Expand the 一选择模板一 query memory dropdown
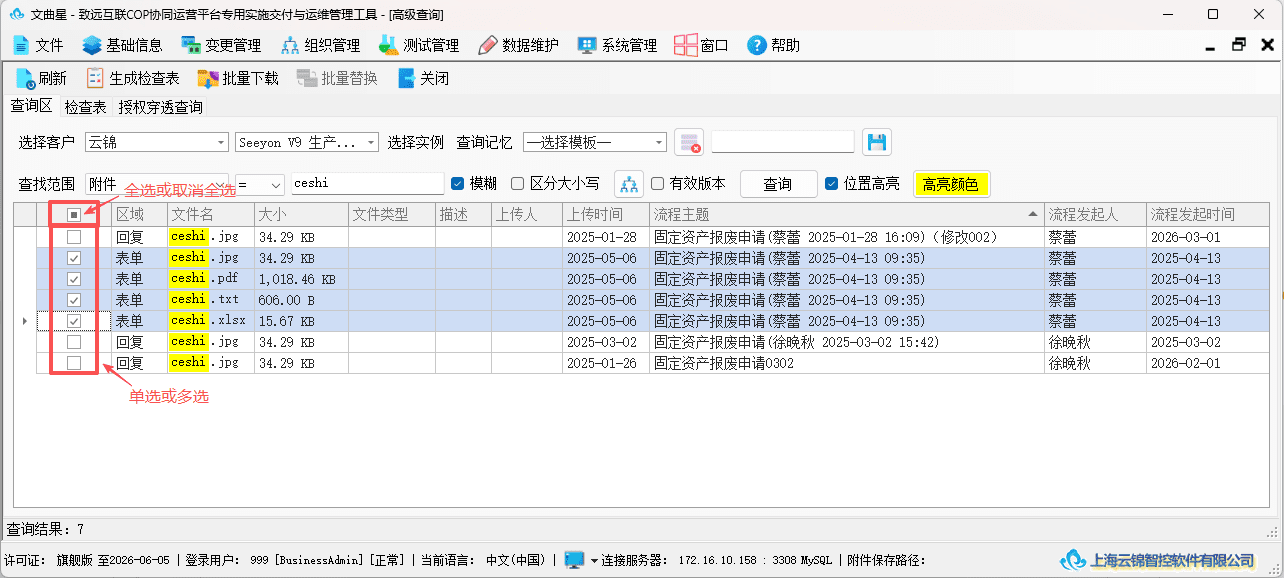1284x578 pixels. pyautogui.click(x=595, y=142)
